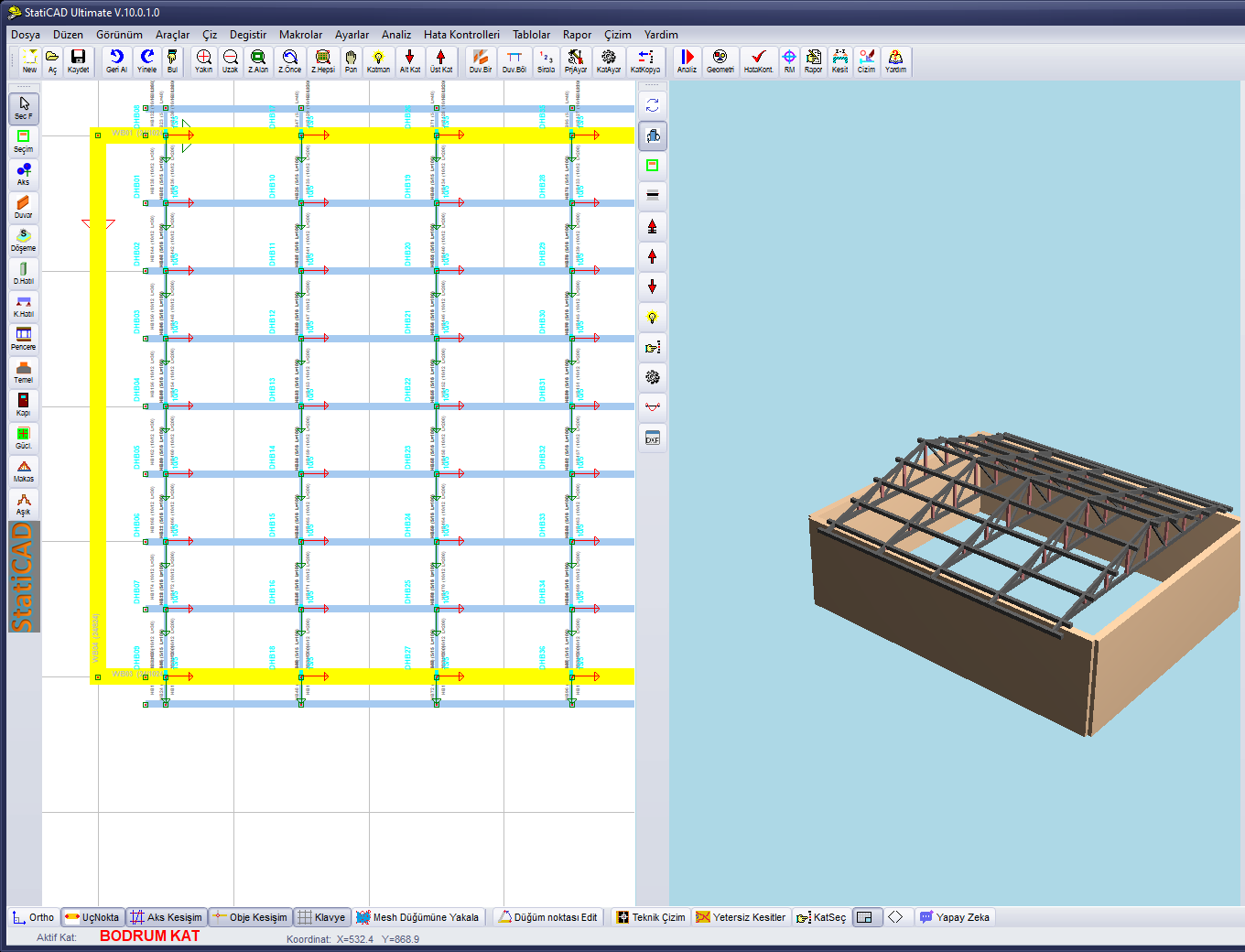Zoom in using the Yakın icon

point(203,61)
